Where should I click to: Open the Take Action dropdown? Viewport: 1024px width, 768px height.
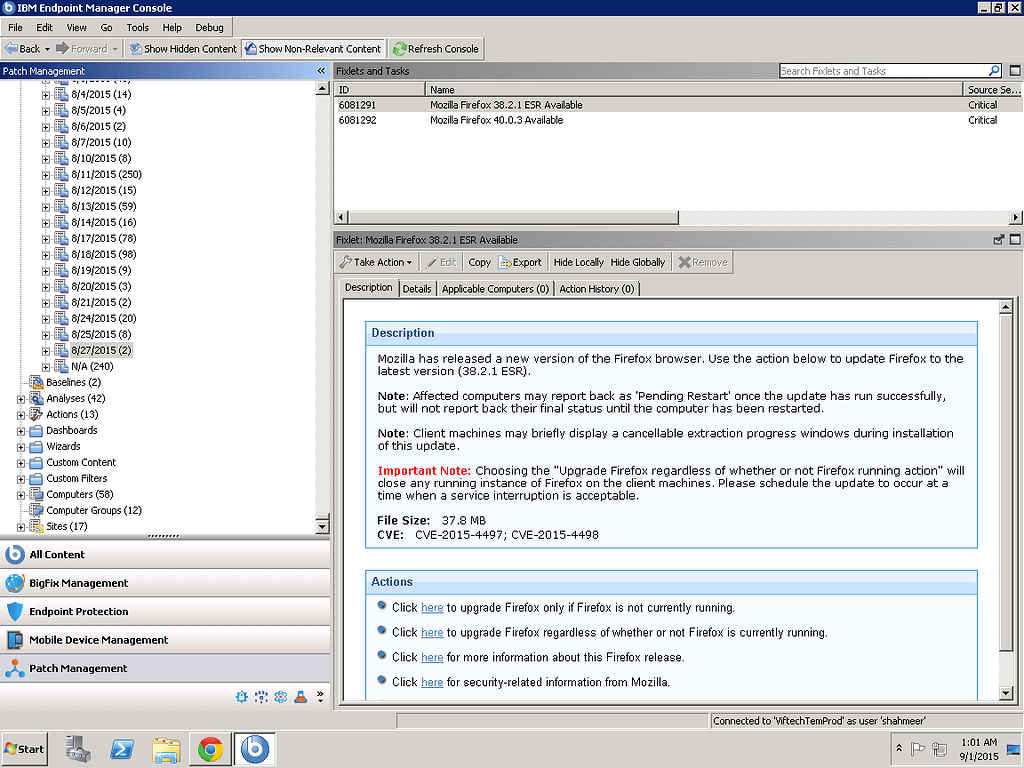point(376,263)
